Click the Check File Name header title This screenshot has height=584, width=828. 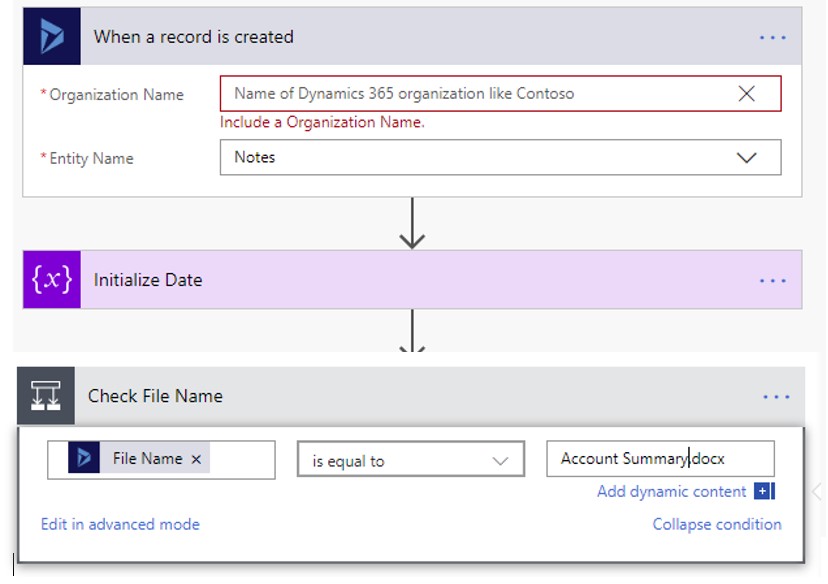click(x=155, y=396)
